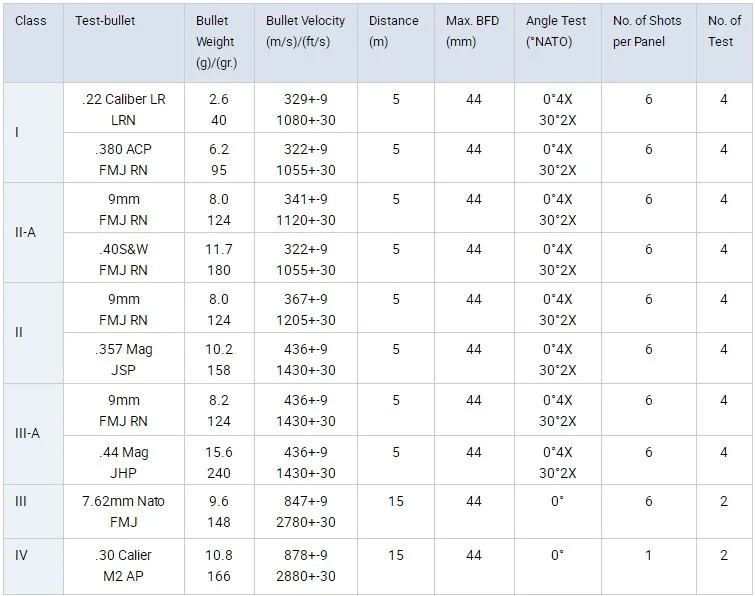Select the .44 Mag JHP cell
Viewport: 755px width, 596px height.
(124, 461)
